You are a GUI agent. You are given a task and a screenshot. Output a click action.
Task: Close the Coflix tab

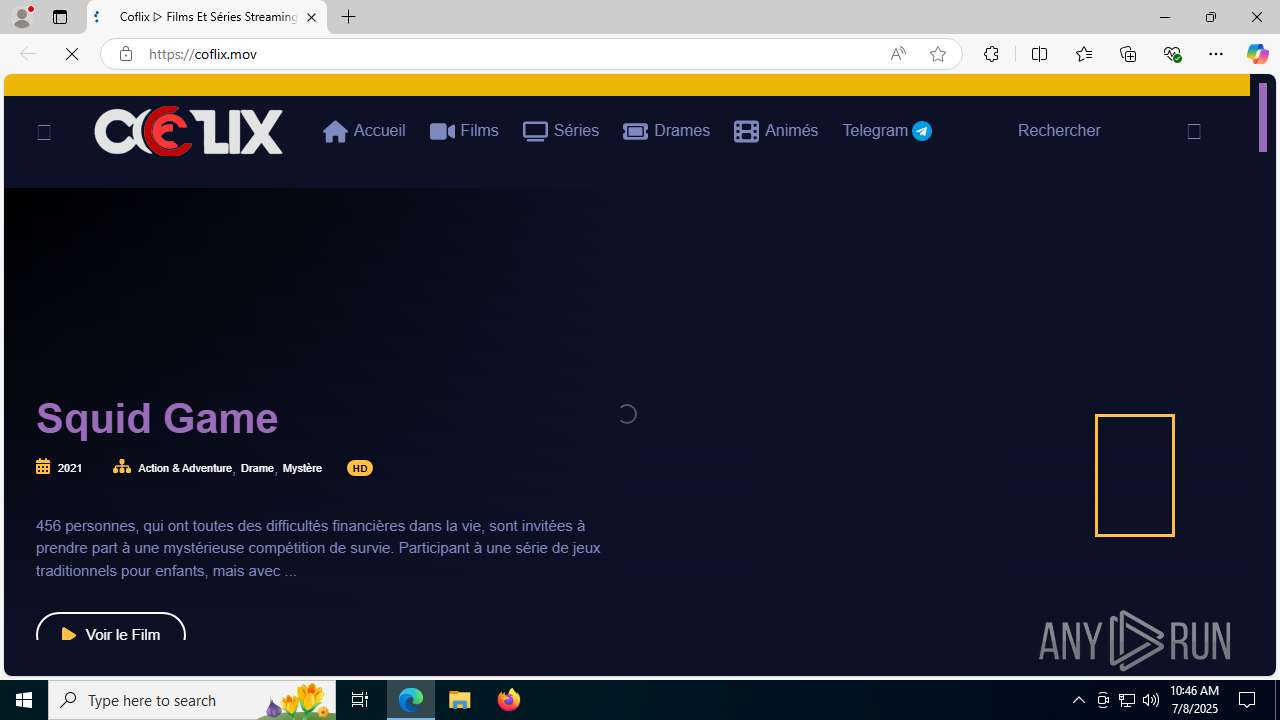(x=311, y=17)
